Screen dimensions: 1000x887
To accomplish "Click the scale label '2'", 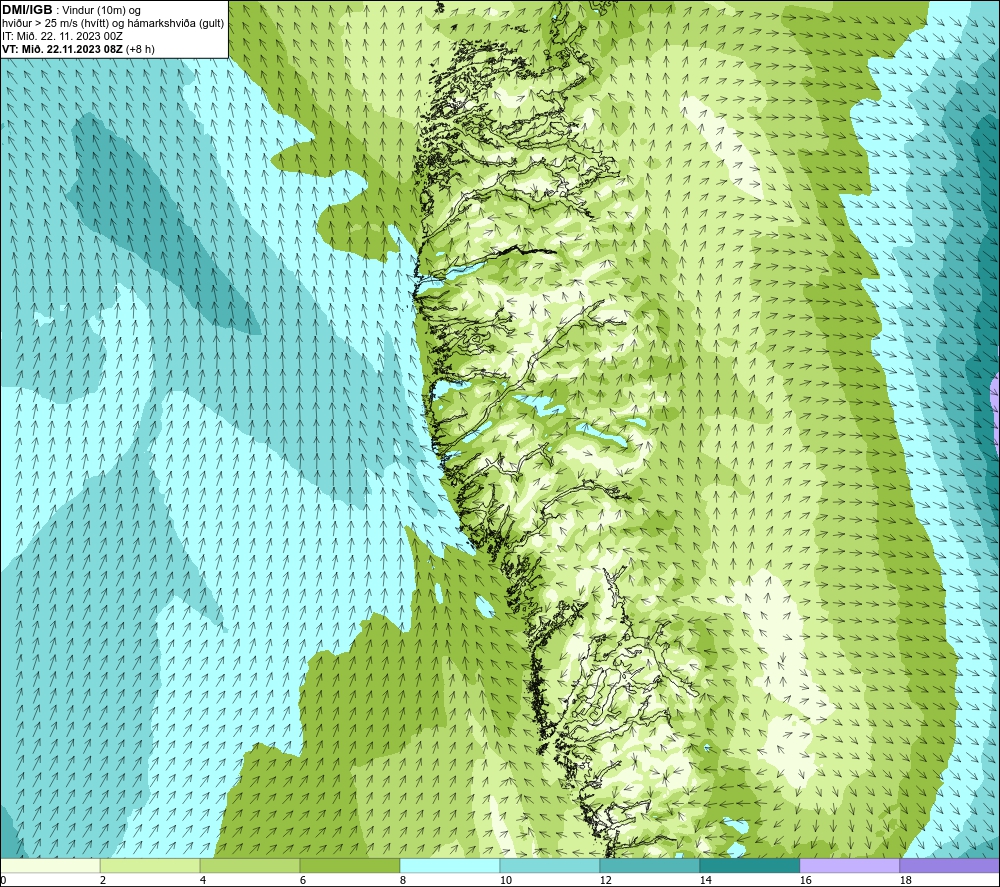I will pos(103,880).
